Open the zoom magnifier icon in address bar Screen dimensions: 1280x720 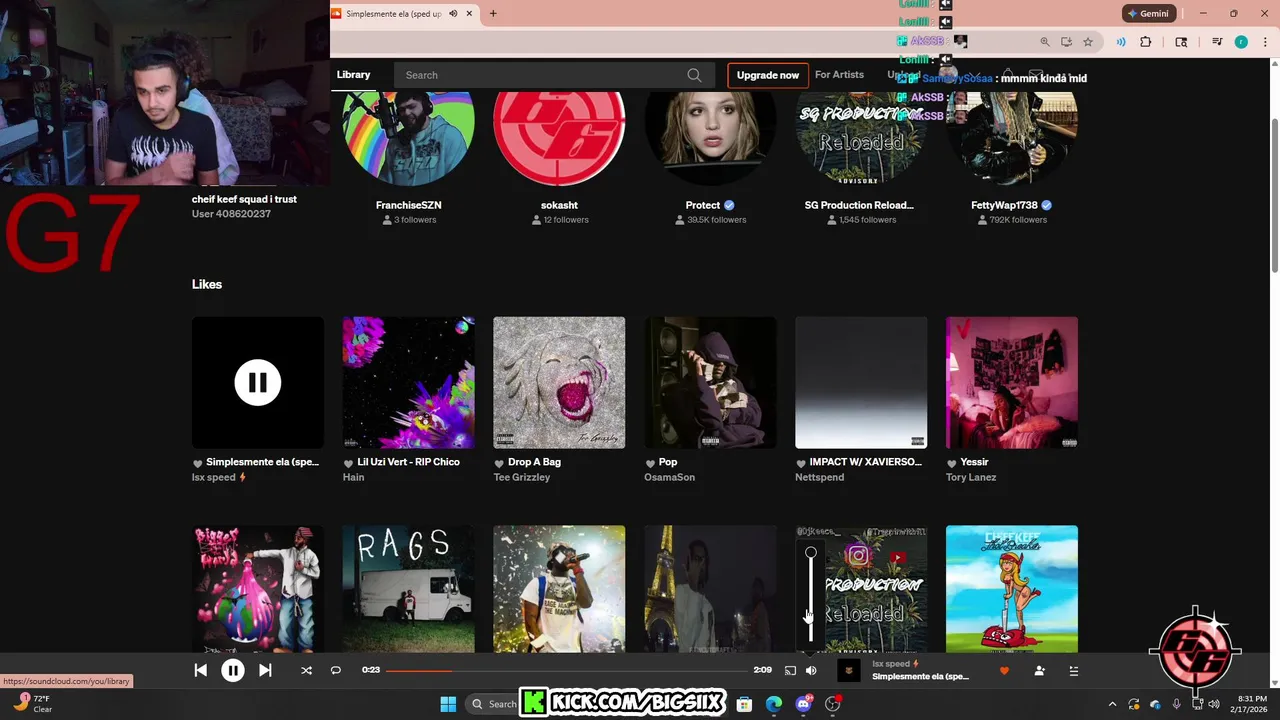click(1045, 42)
